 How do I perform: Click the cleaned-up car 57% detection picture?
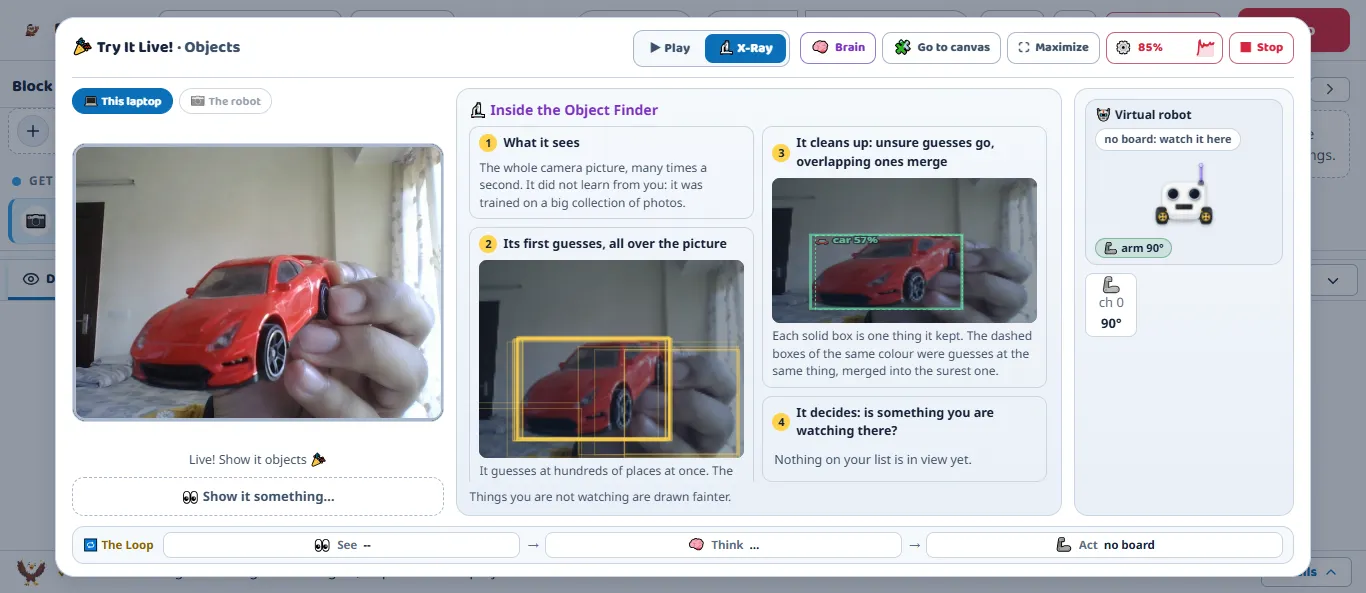(904, 250)
